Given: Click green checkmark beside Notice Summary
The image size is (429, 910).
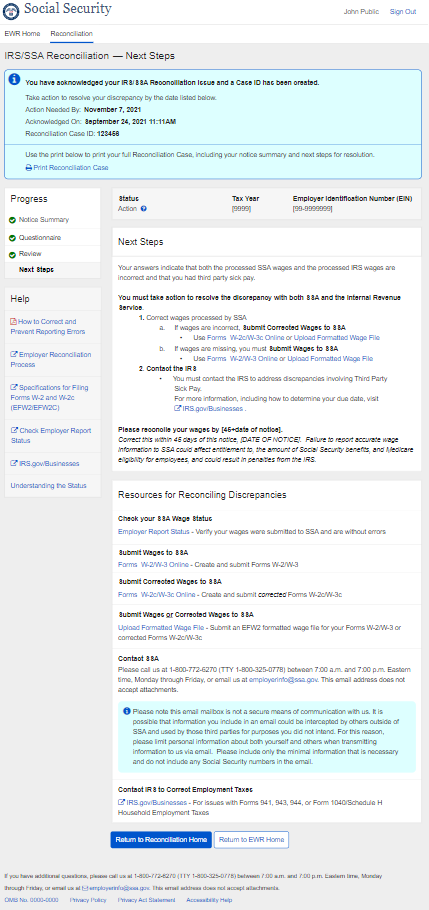Looking at the screenshot, I should coord(13,220).
